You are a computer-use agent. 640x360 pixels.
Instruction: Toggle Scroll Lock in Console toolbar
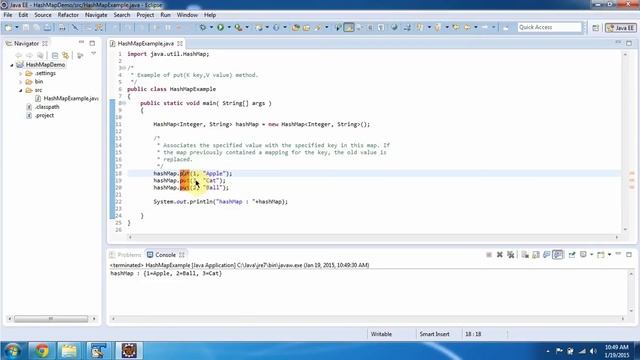pos(536,255)
